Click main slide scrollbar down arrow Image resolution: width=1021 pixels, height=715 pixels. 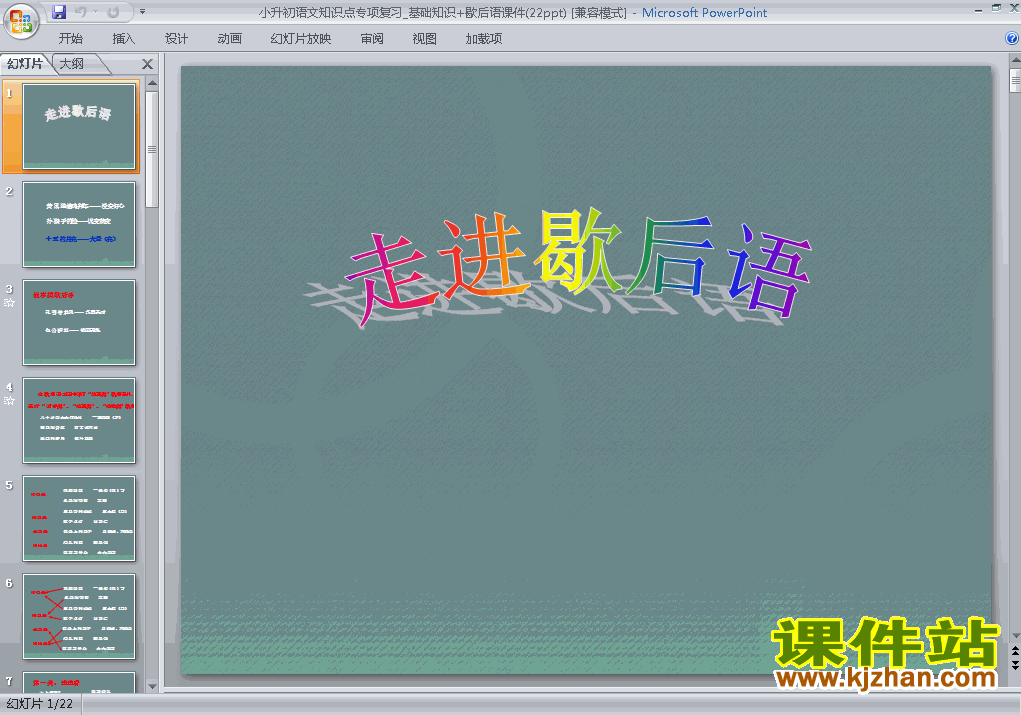(1015, 636)
